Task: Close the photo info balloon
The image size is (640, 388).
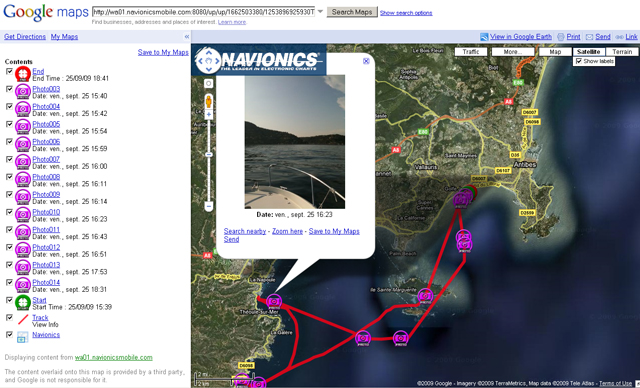Action: 366,61
